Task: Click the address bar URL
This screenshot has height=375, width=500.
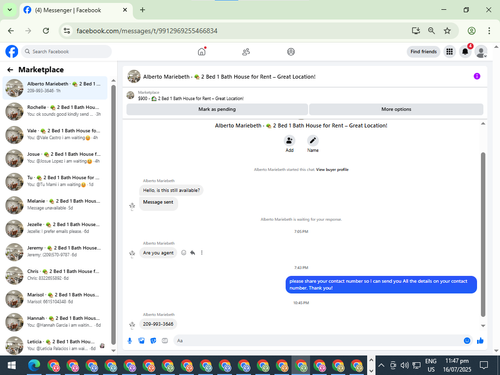Action: 147,31
